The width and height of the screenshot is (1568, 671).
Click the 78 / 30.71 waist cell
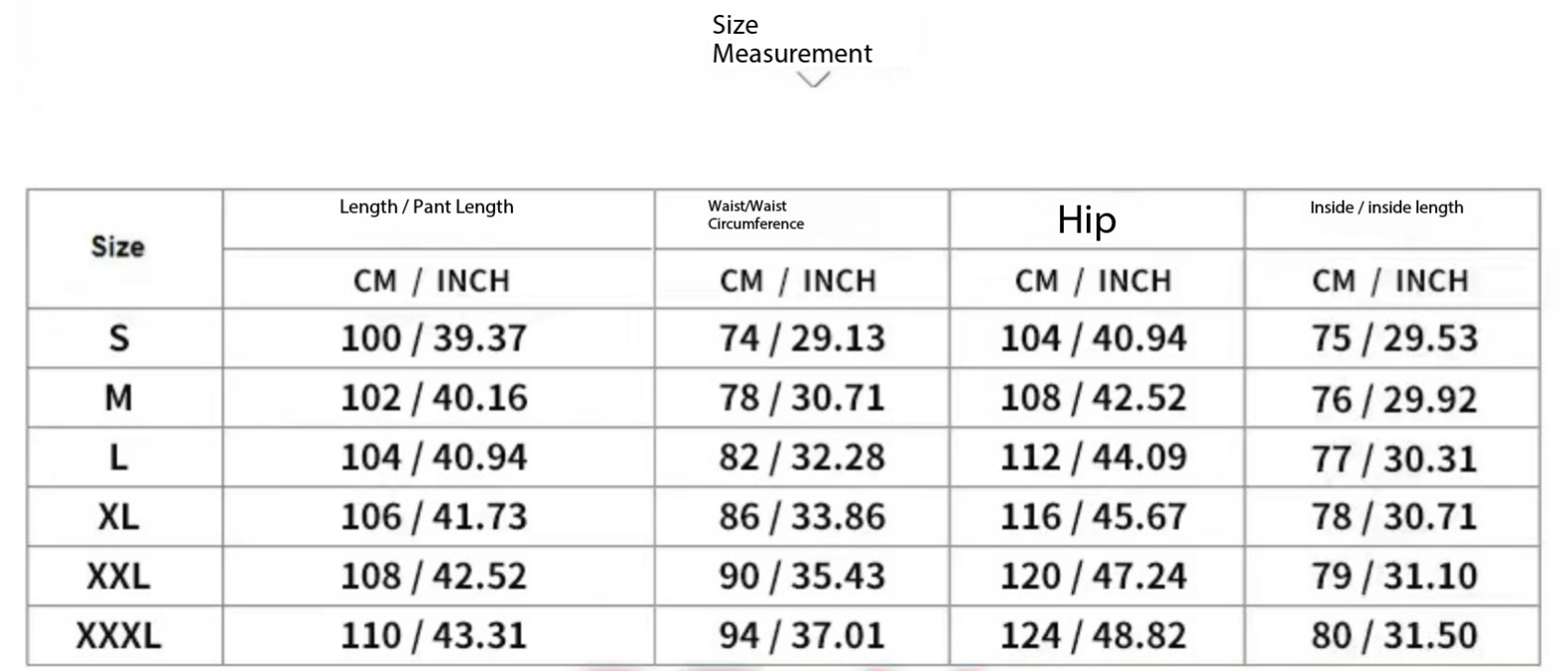point(802,398)
